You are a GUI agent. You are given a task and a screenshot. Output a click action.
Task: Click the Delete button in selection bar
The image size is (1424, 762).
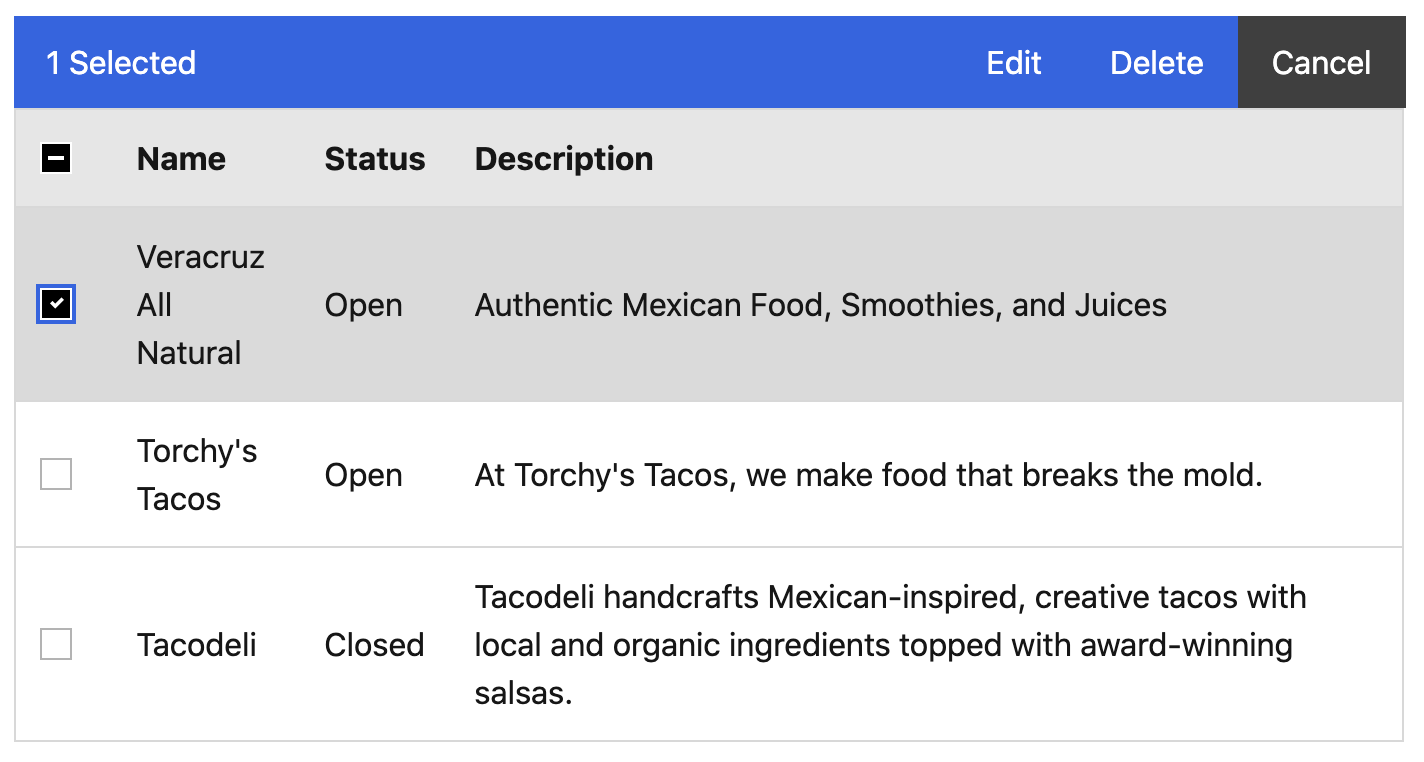tap(1156, 63)
